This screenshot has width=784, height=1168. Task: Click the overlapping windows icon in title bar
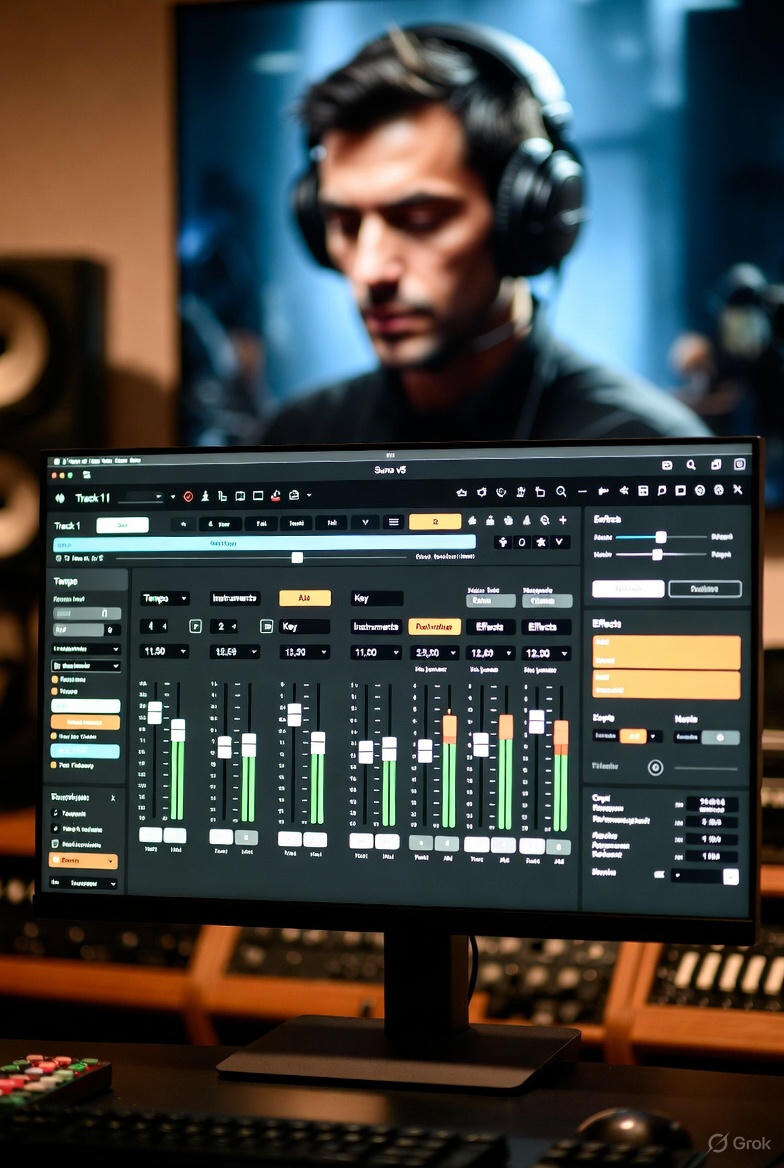(715, 465)
